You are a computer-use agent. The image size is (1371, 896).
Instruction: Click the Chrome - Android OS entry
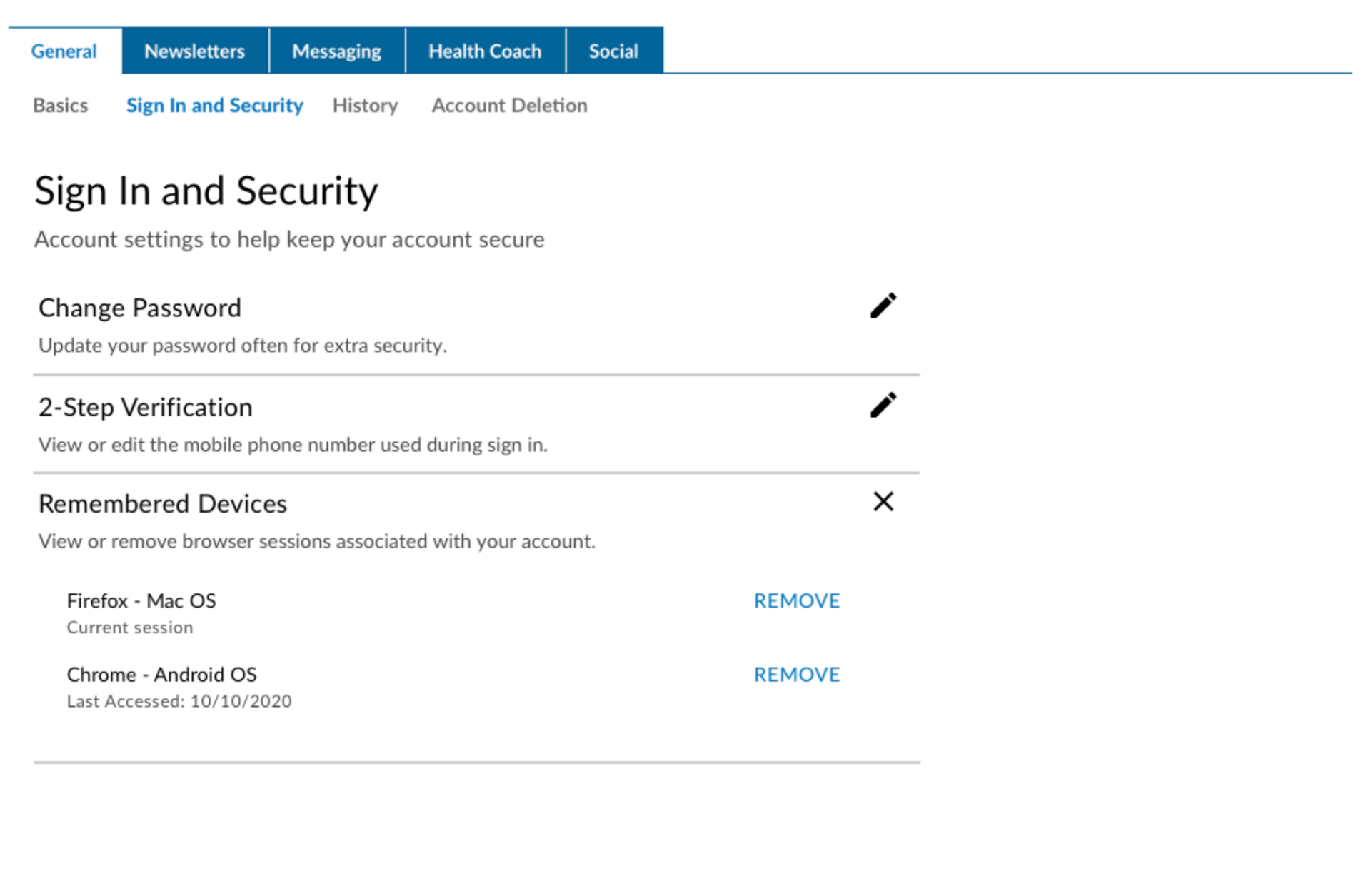(x=162, y=674)
